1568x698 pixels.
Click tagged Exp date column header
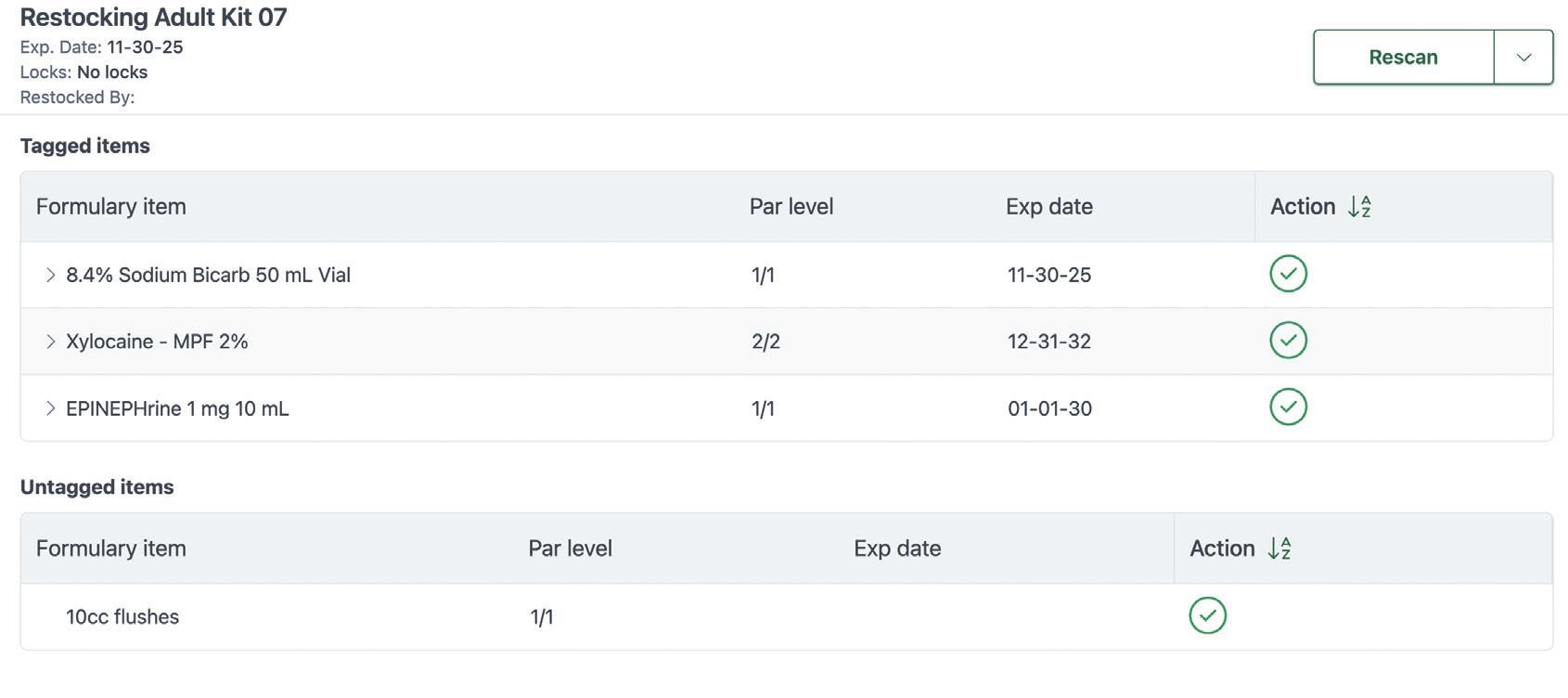pos(1048,207)
